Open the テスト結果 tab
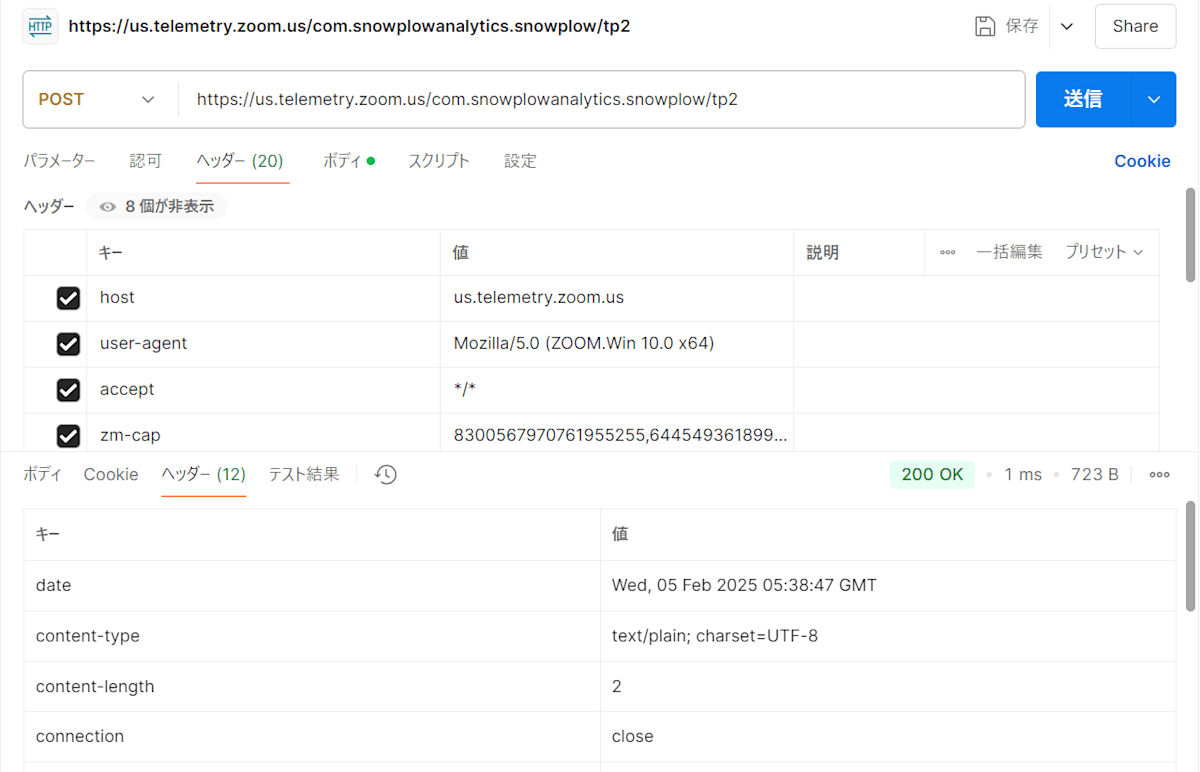Screen dimensions: 1200x772 [x=303, y=474]
